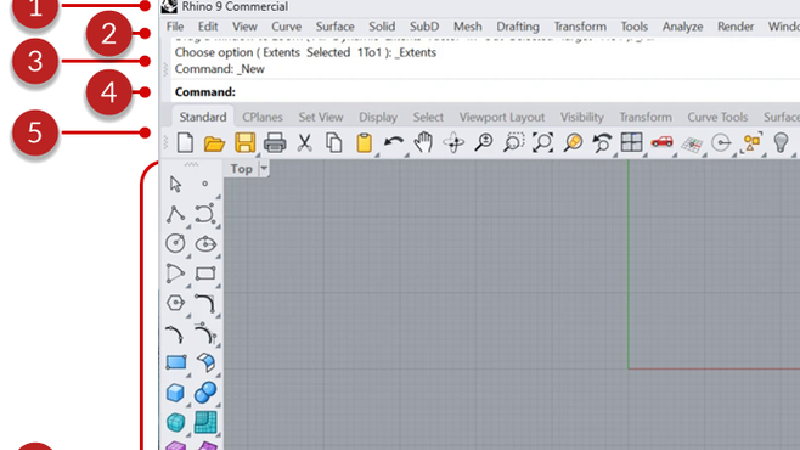800x450 pixels.
Task: Open the Transform menu in menu bar
Action: (x=580, y=27)
